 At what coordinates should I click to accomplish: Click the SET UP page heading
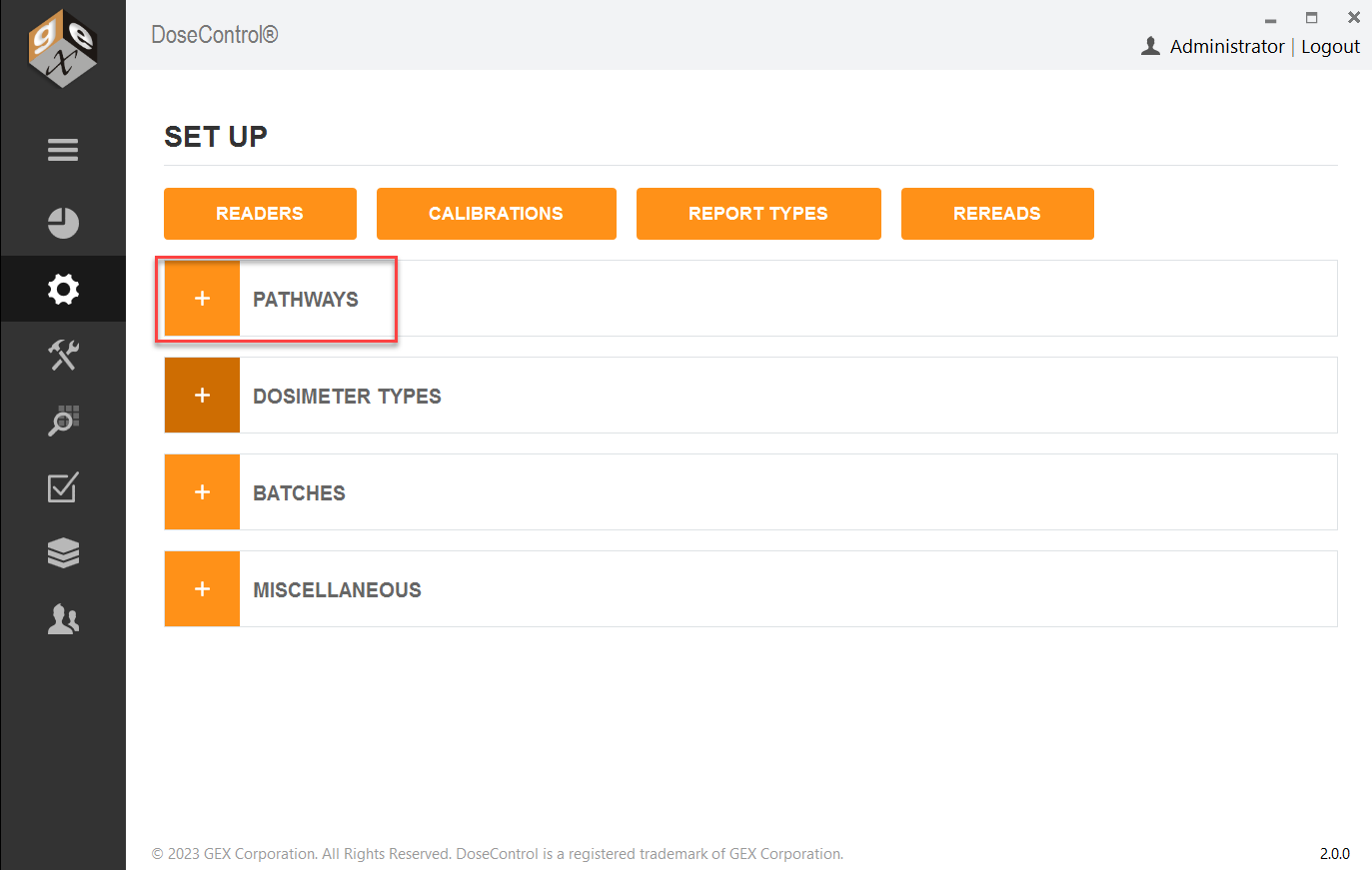216,137
